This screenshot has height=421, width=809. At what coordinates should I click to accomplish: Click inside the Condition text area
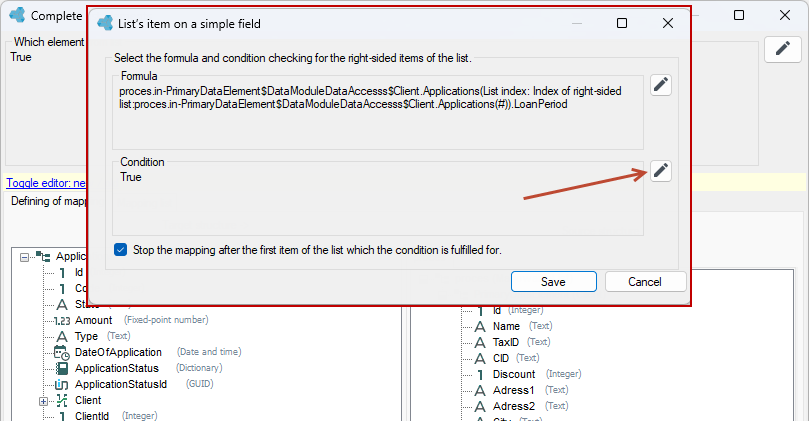378,200
